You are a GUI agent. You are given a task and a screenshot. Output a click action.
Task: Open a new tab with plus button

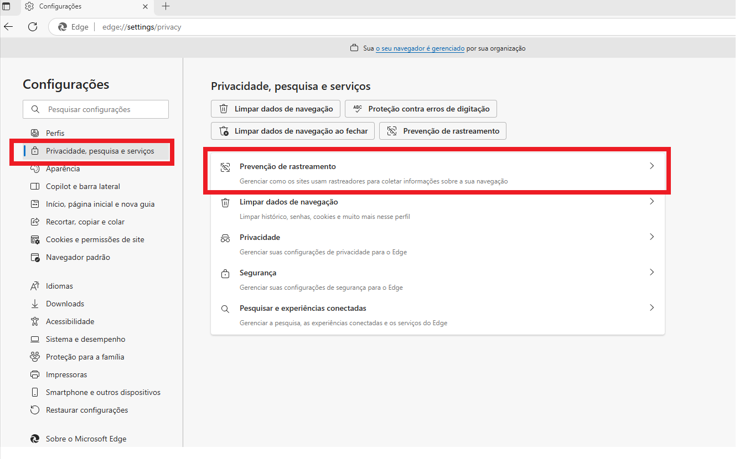pyautogui.click(x=166, y=7)
